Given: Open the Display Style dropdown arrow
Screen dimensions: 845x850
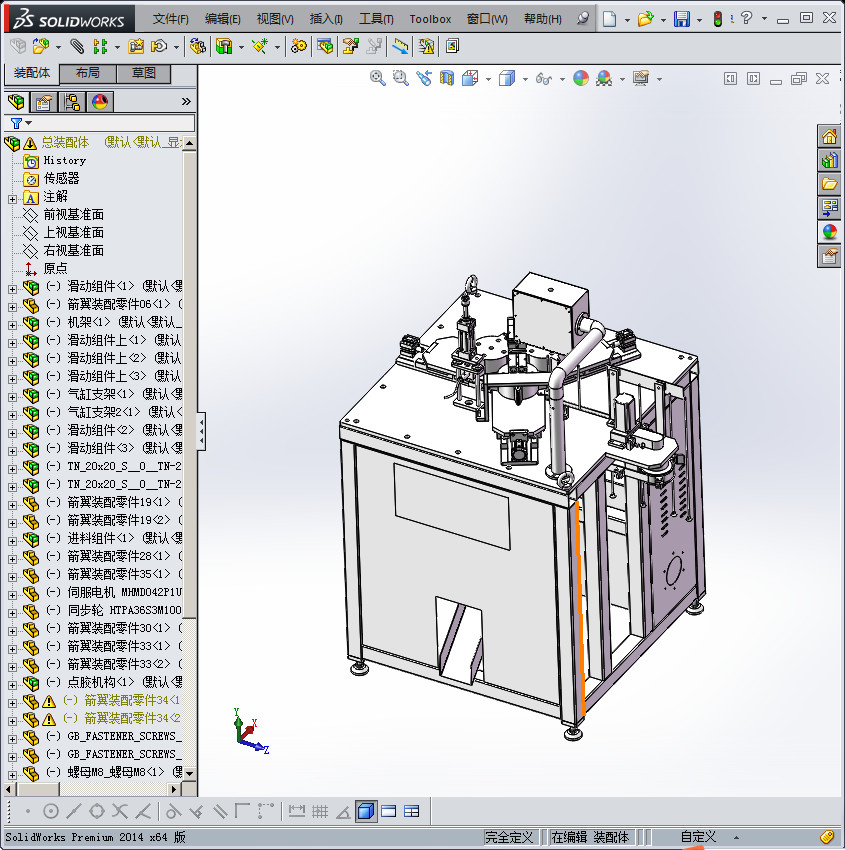Looking at the screenshot, I should pyautogui.click(x=523, y=79).
